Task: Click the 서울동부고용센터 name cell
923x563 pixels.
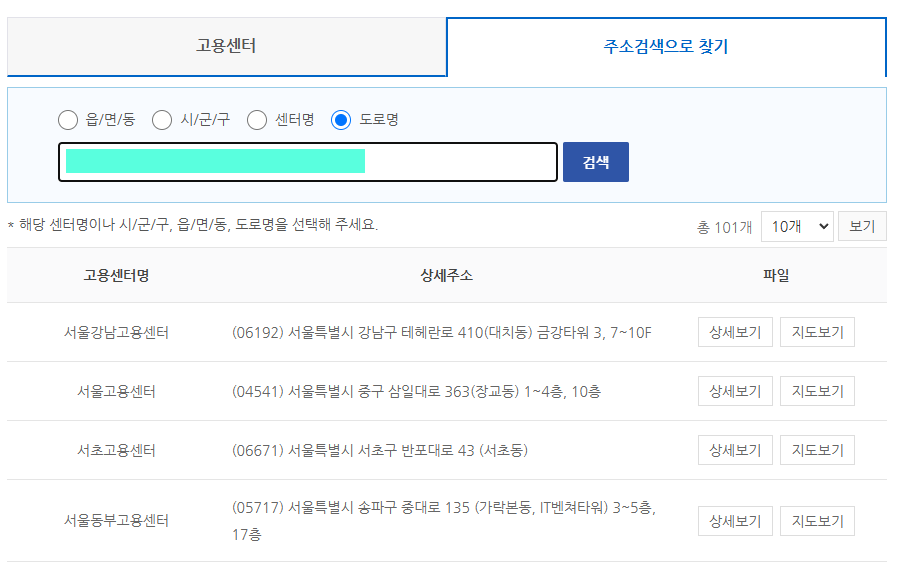Action: tap(117, 521)
